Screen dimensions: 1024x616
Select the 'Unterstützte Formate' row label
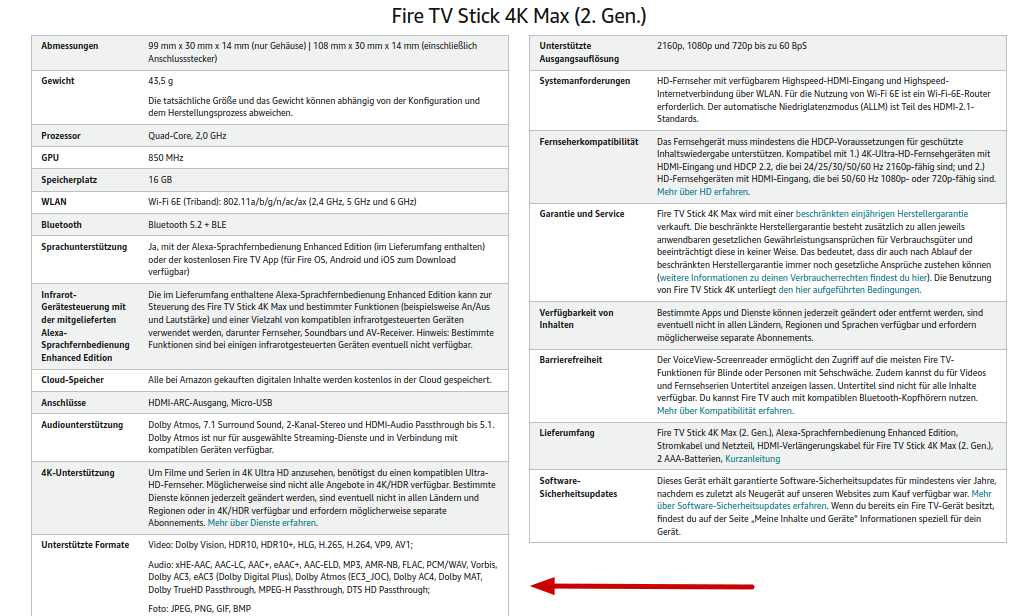85,545
